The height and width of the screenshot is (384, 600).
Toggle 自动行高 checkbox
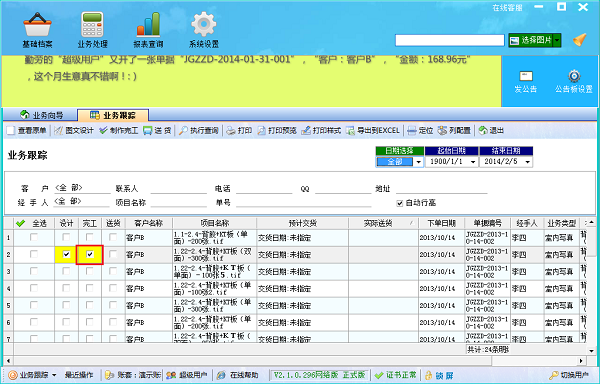(x=400, y=203)
